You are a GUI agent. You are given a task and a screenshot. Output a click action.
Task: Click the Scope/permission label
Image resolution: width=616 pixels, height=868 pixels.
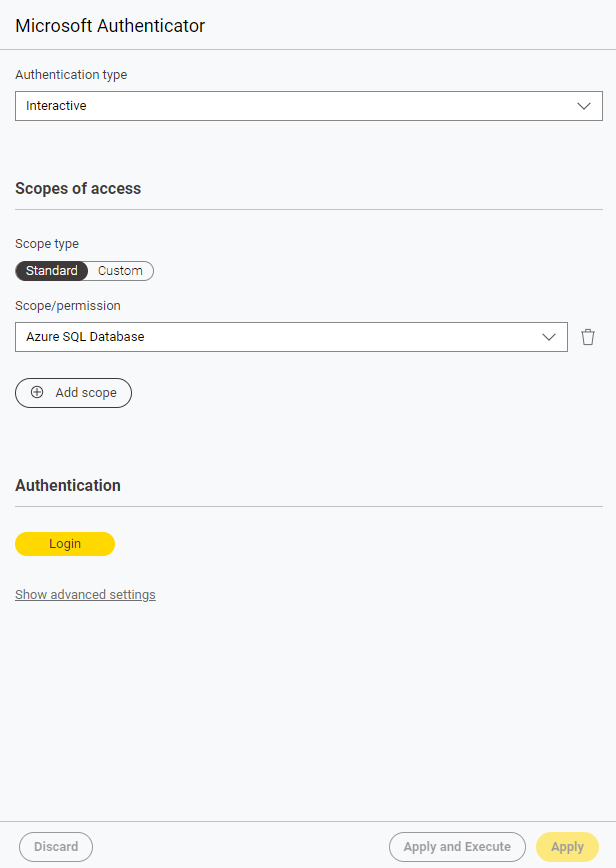(x=68, y=306)
